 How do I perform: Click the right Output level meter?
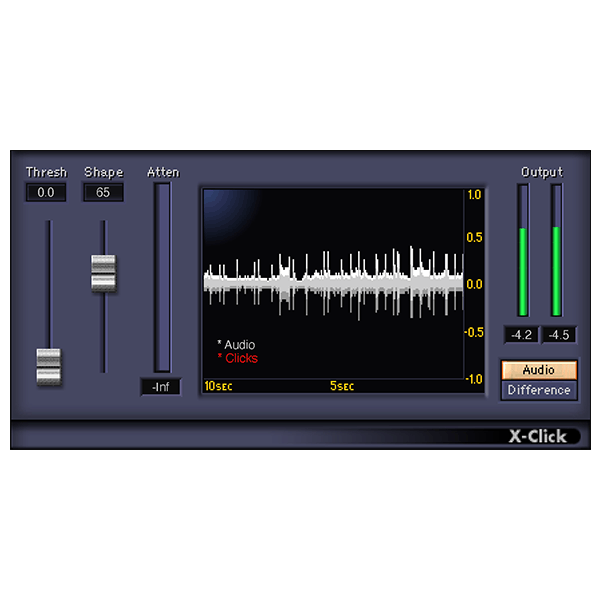pyautogui.click(x=556, y=250)
